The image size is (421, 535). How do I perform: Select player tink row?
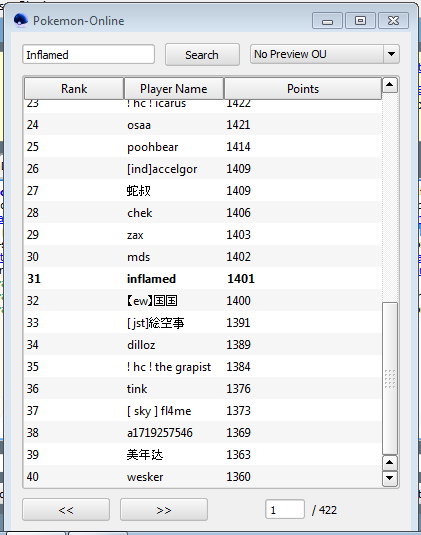coord(203,389)
